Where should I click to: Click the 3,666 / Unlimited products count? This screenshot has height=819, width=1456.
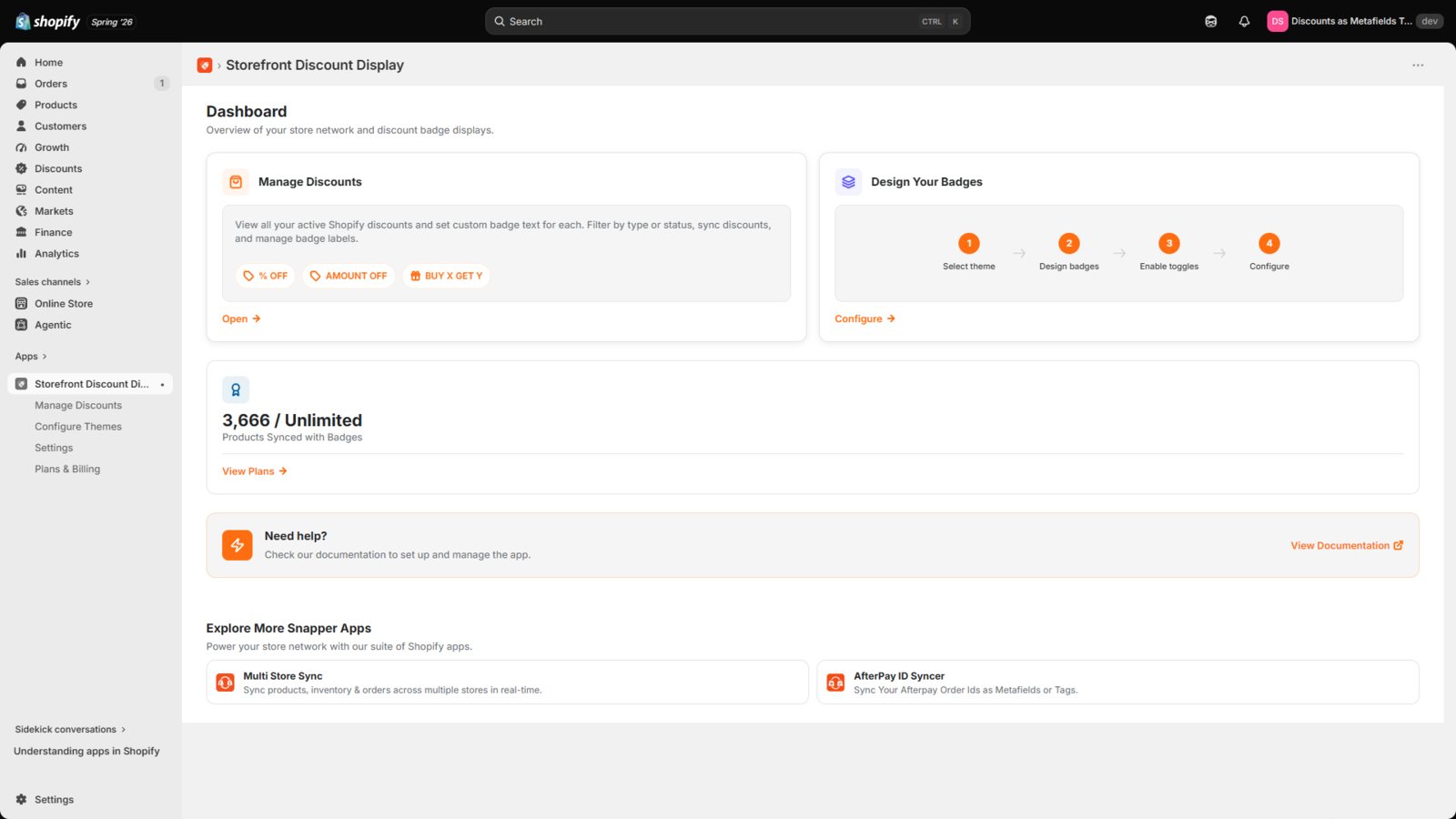(x=292, y=420)
